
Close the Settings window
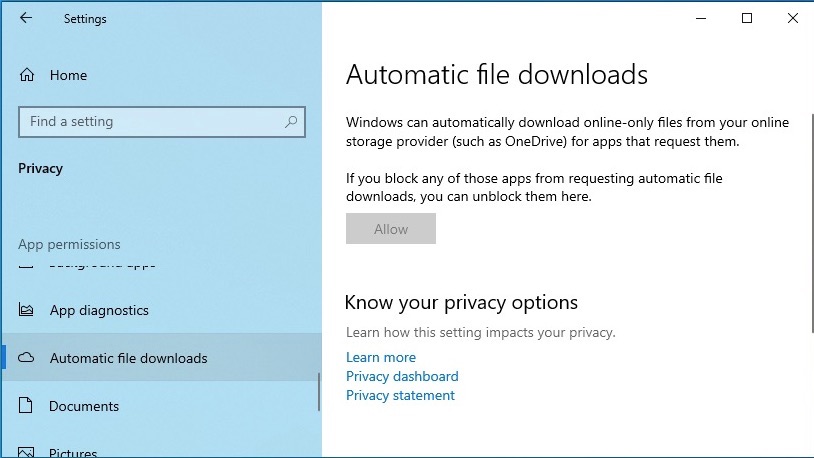(792, 18)
